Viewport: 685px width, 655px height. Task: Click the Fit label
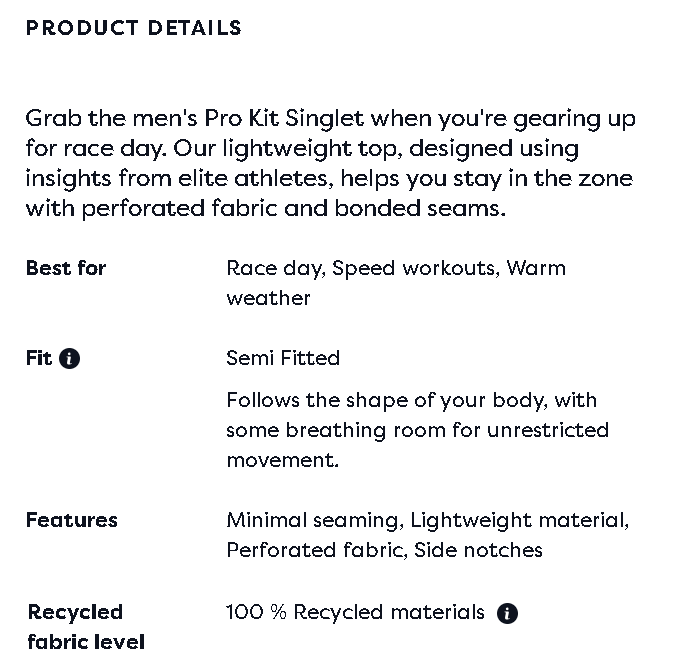pos(39,358)
